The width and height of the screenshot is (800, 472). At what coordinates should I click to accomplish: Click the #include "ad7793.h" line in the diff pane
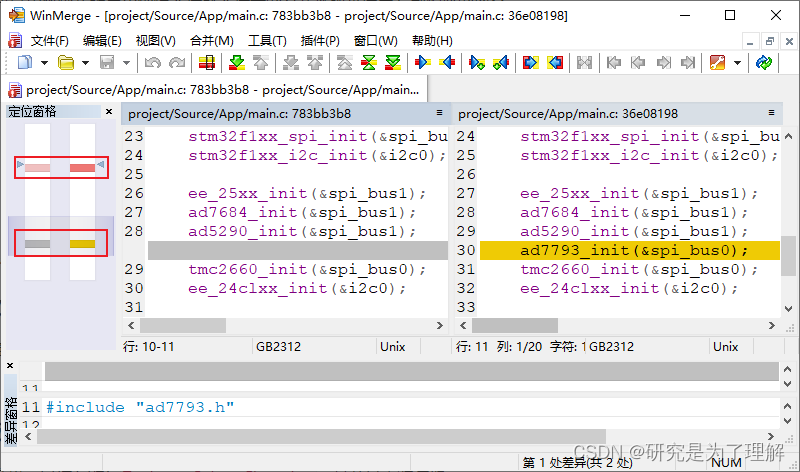tap(140, 407)
